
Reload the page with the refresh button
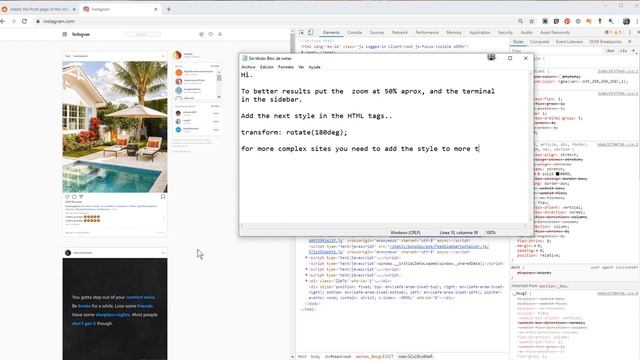point(24,21)
